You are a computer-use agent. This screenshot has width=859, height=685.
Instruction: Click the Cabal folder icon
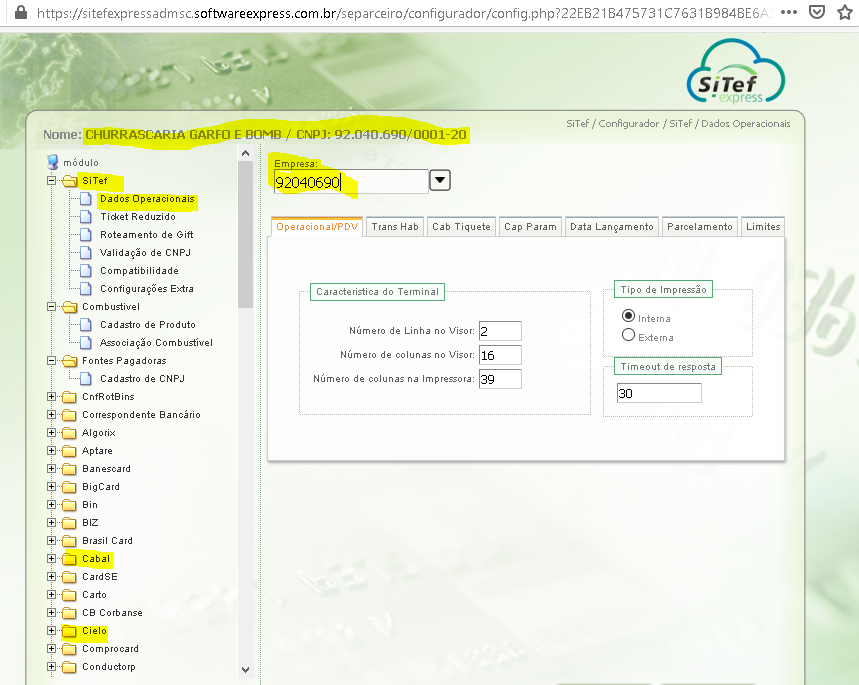pyautogui.click(x=70, y=559)
